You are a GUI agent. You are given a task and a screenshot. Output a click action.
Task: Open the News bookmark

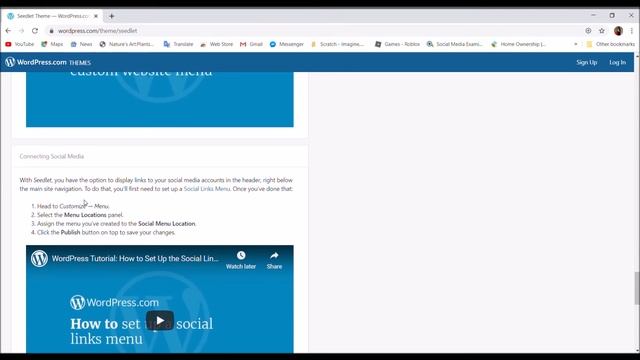pos(81,44)
